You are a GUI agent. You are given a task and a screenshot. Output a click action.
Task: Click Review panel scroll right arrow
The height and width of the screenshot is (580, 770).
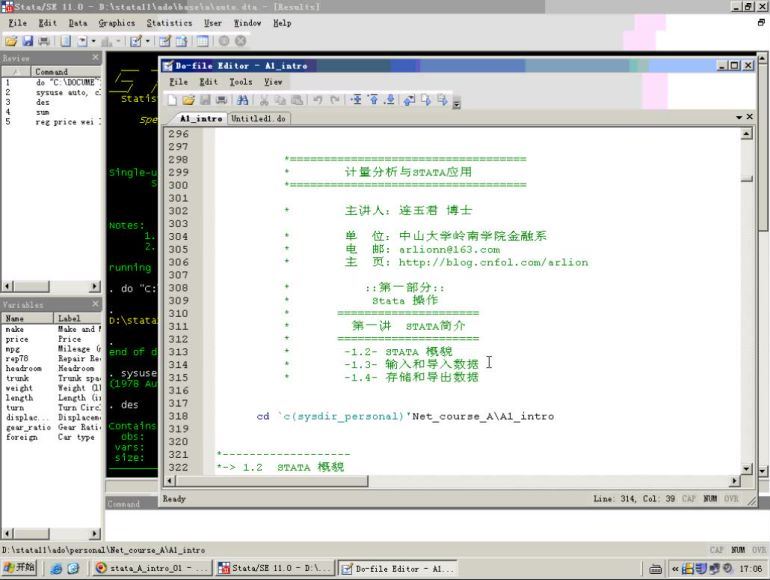[x=95, y=286]
